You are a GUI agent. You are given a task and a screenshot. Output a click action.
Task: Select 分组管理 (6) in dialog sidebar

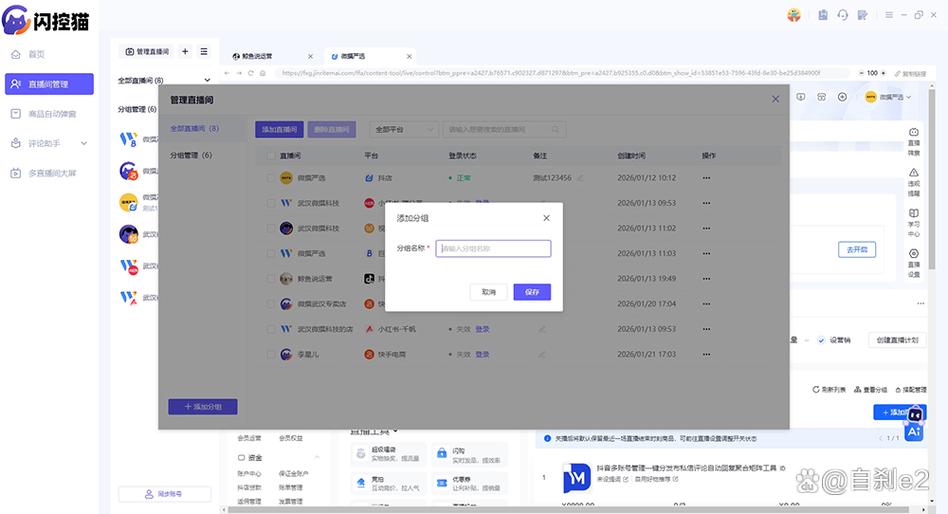190,155
